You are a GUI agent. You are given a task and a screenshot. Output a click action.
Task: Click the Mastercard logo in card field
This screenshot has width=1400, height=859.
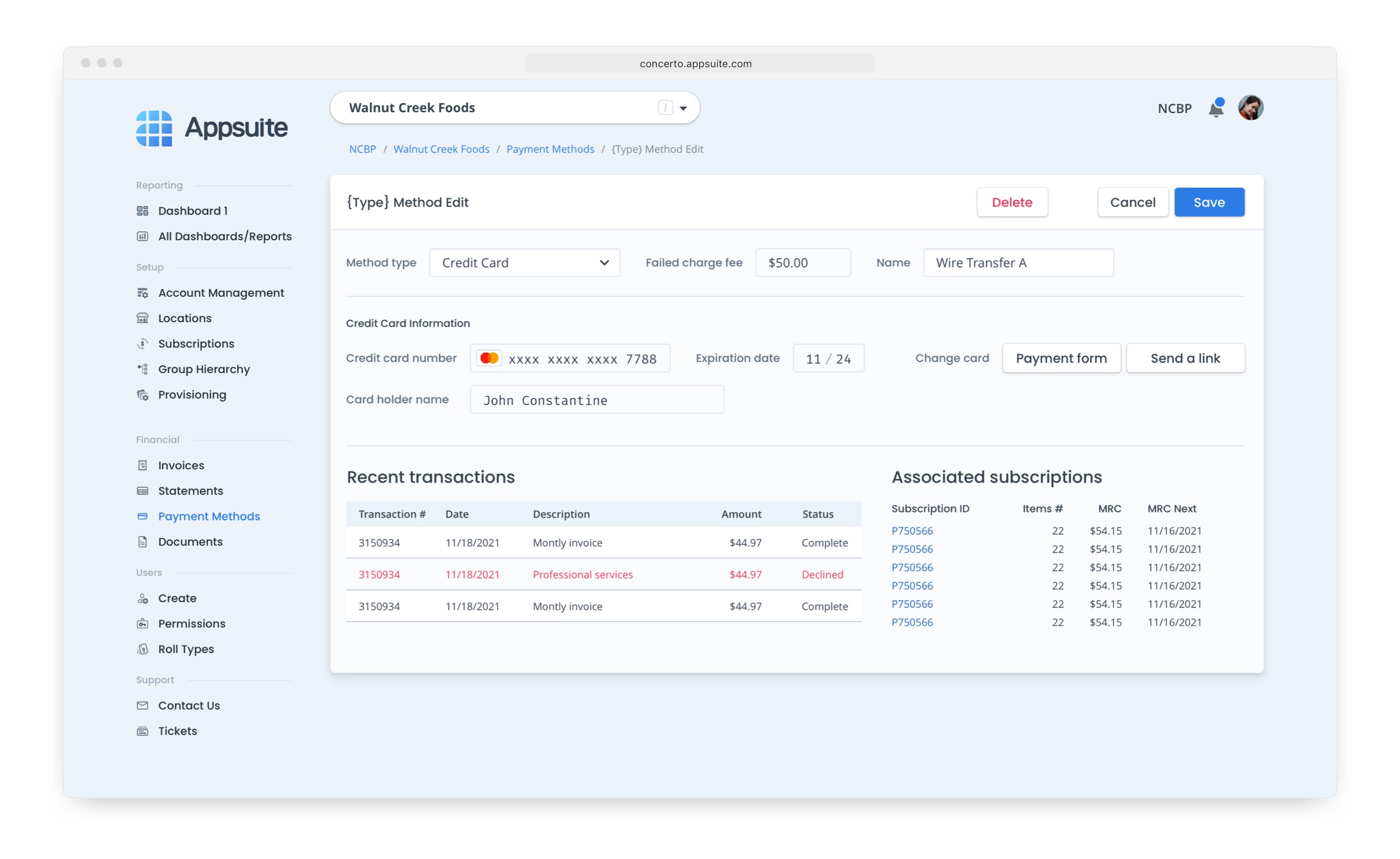489,359
